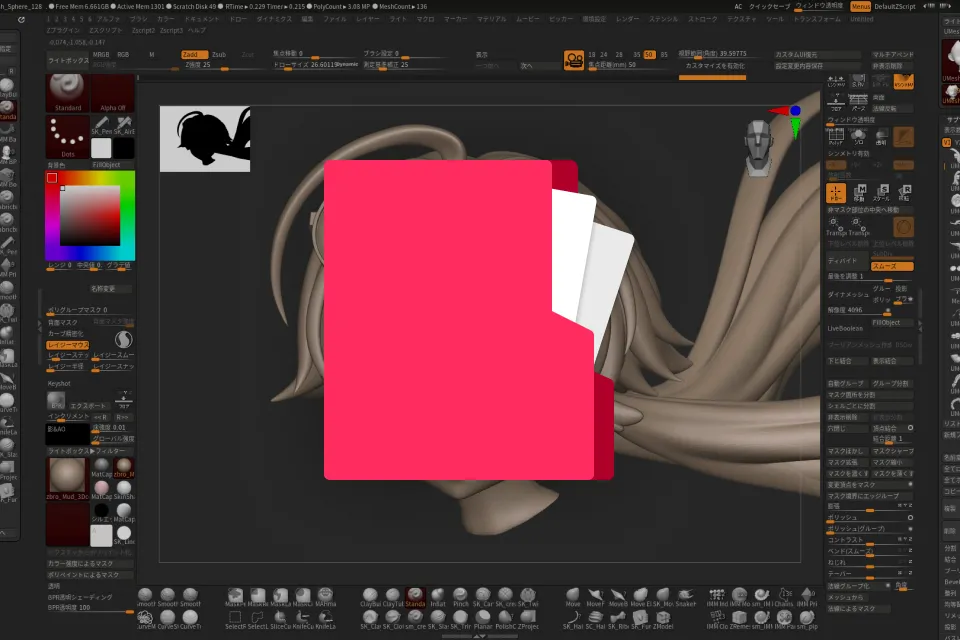Toggle LiveBoolean mode
The height and width of the screenshot is (640, 960).
tap(846, 328)
